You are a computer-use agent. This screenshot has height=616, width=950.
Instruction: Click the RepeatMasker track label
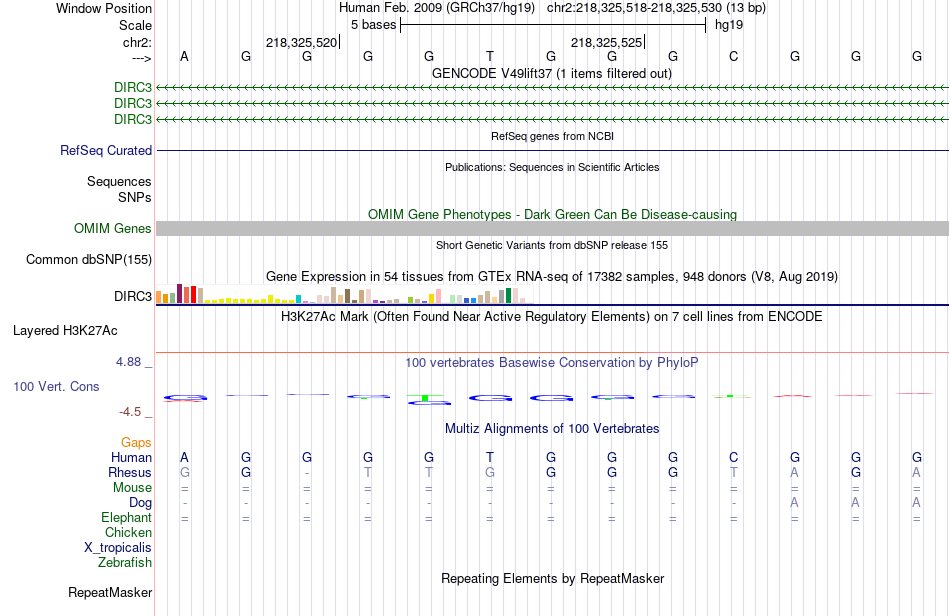pos(110,593)
